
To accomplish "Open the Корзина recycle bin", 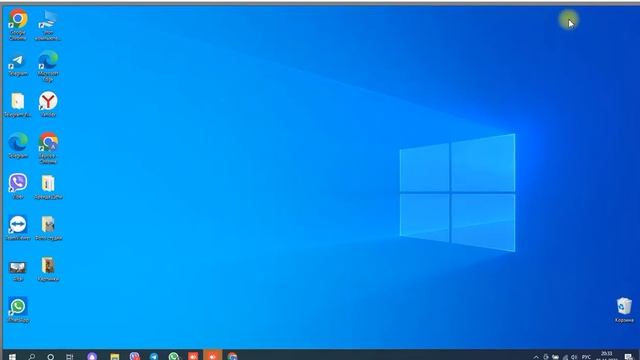I will click(624, 310).
